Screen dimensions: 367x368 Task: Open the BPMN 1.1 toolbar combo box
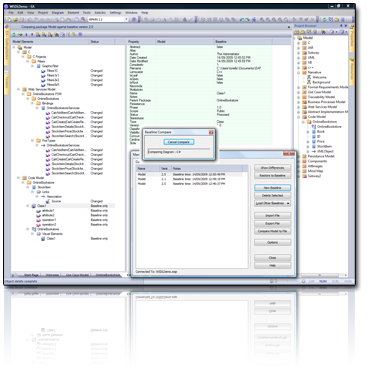tap(108, 20)
